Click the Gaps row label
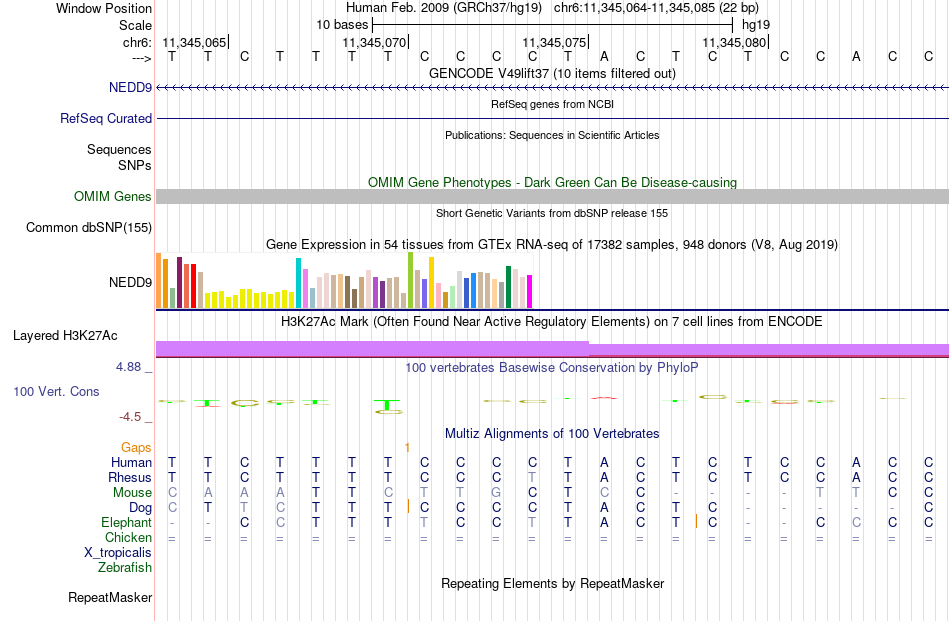Image resolution: width=950 pixels, height=621 pixels. (x=136, y=447)
